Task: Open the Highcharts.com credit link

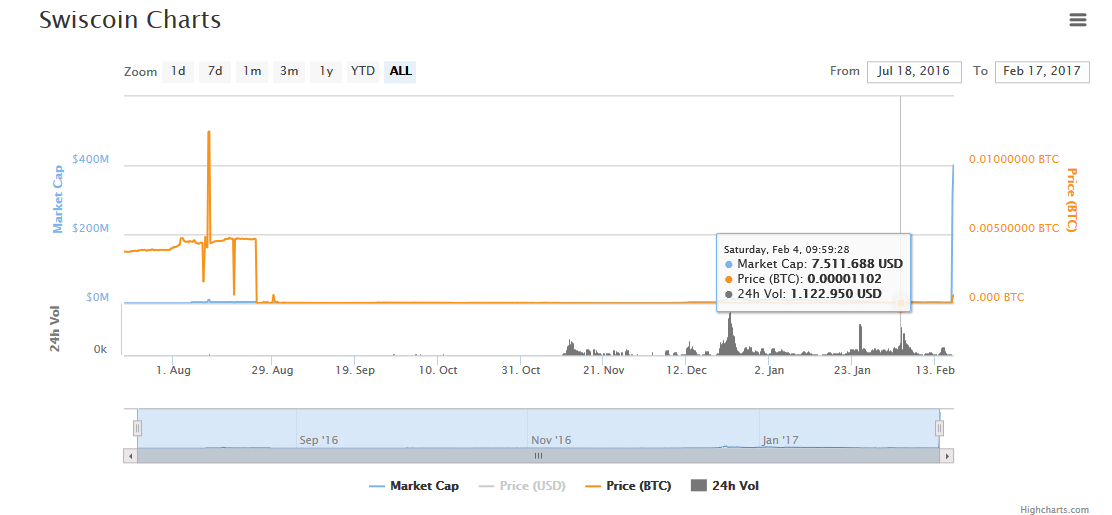Action: (1055, 509)
